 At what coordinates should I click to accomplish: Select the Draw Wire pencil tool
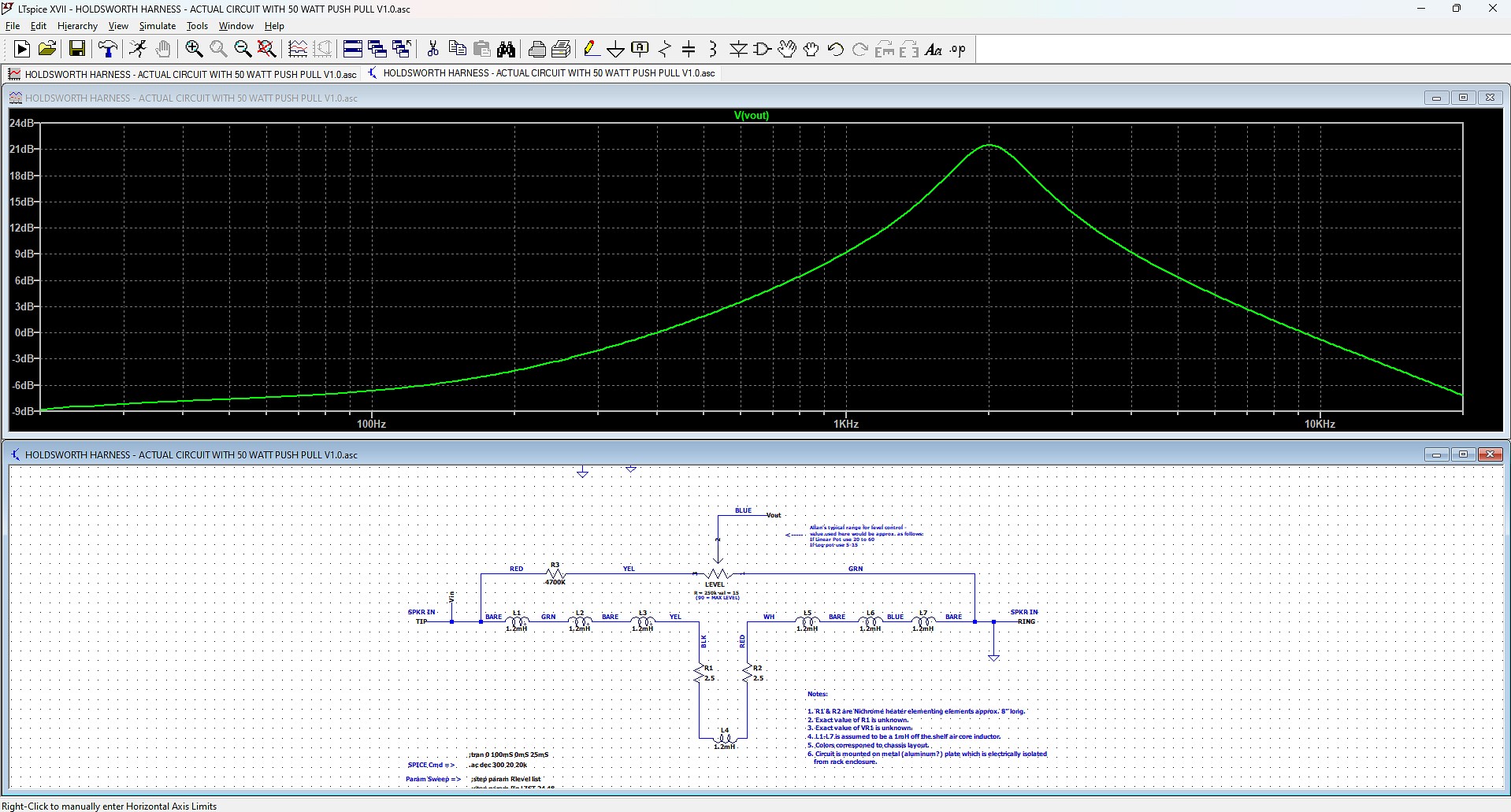[591, 50]
